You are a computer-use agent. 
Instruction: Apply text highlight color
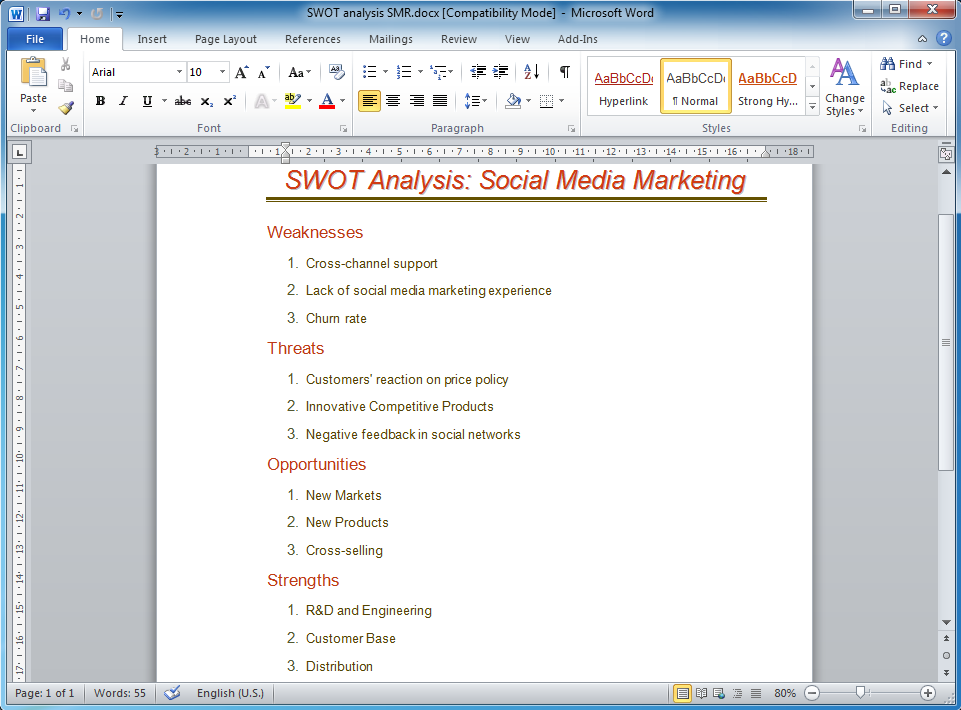290,101
